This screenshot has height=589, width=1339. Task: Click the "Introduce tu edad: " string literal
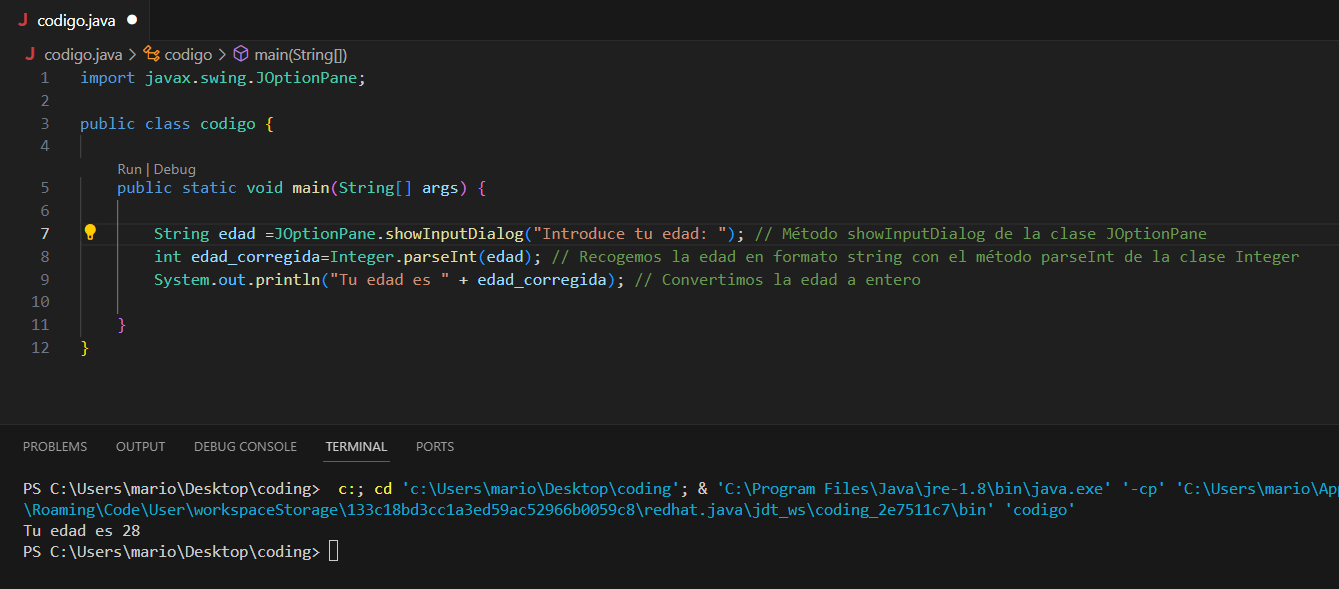[630, 234]
